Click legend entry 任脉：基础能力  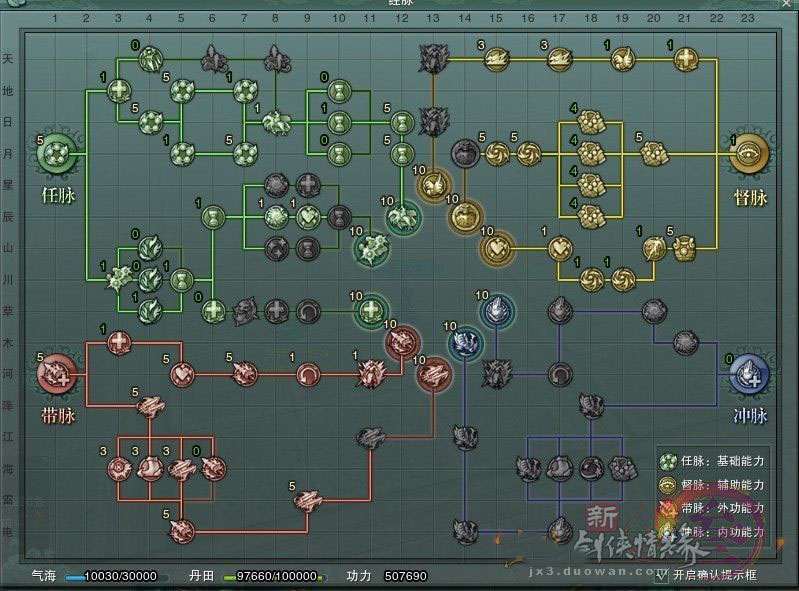pyautogui.click(x=714, y=461)
